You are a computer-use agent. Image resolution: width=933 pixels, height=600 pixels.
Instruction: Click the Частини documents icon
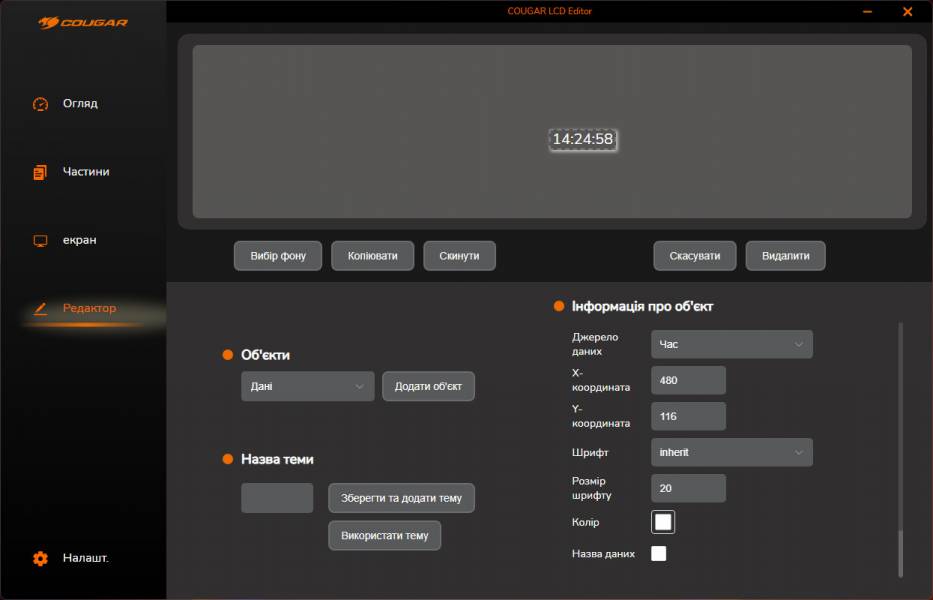(x=40, y=172)
